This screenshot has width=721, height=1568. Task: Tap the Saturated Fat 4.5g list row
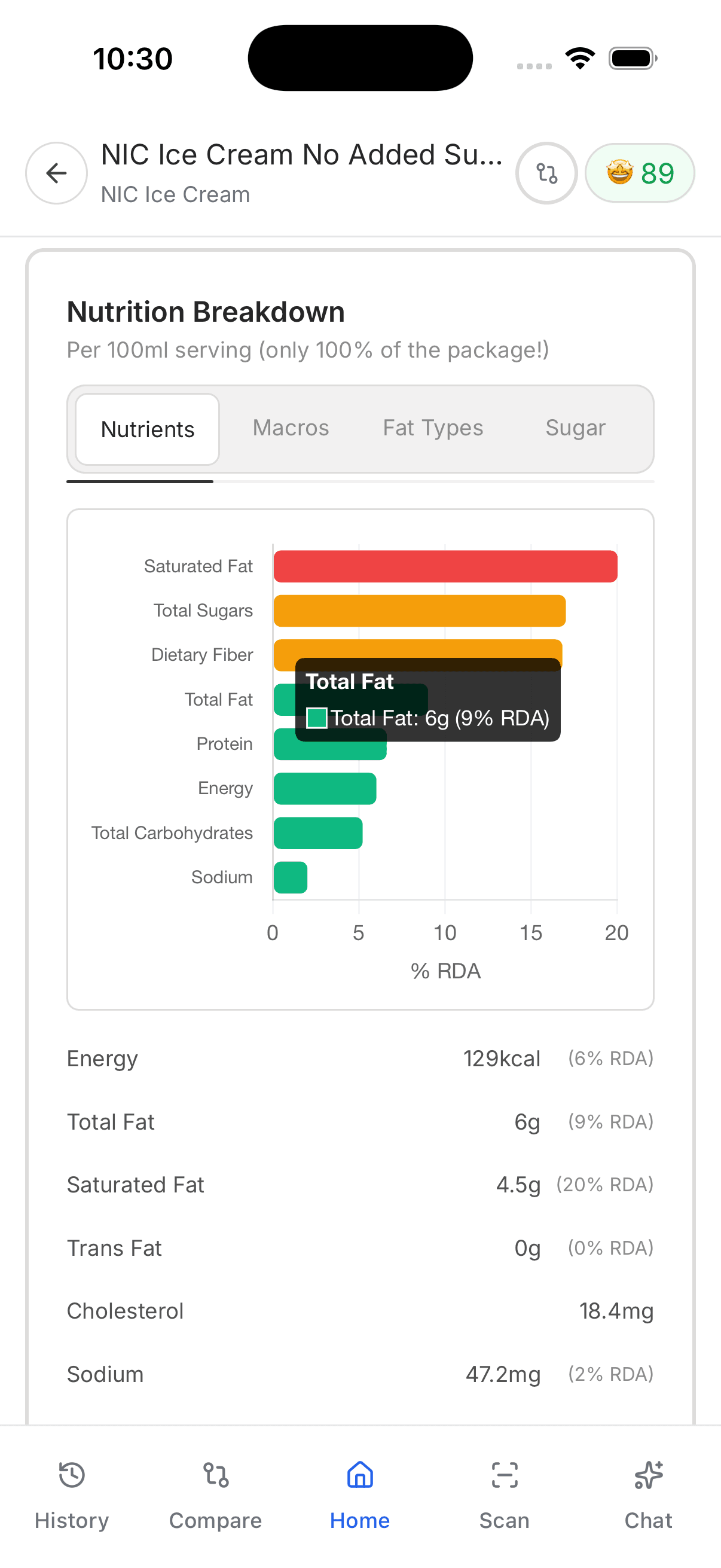coord(360,1185)
